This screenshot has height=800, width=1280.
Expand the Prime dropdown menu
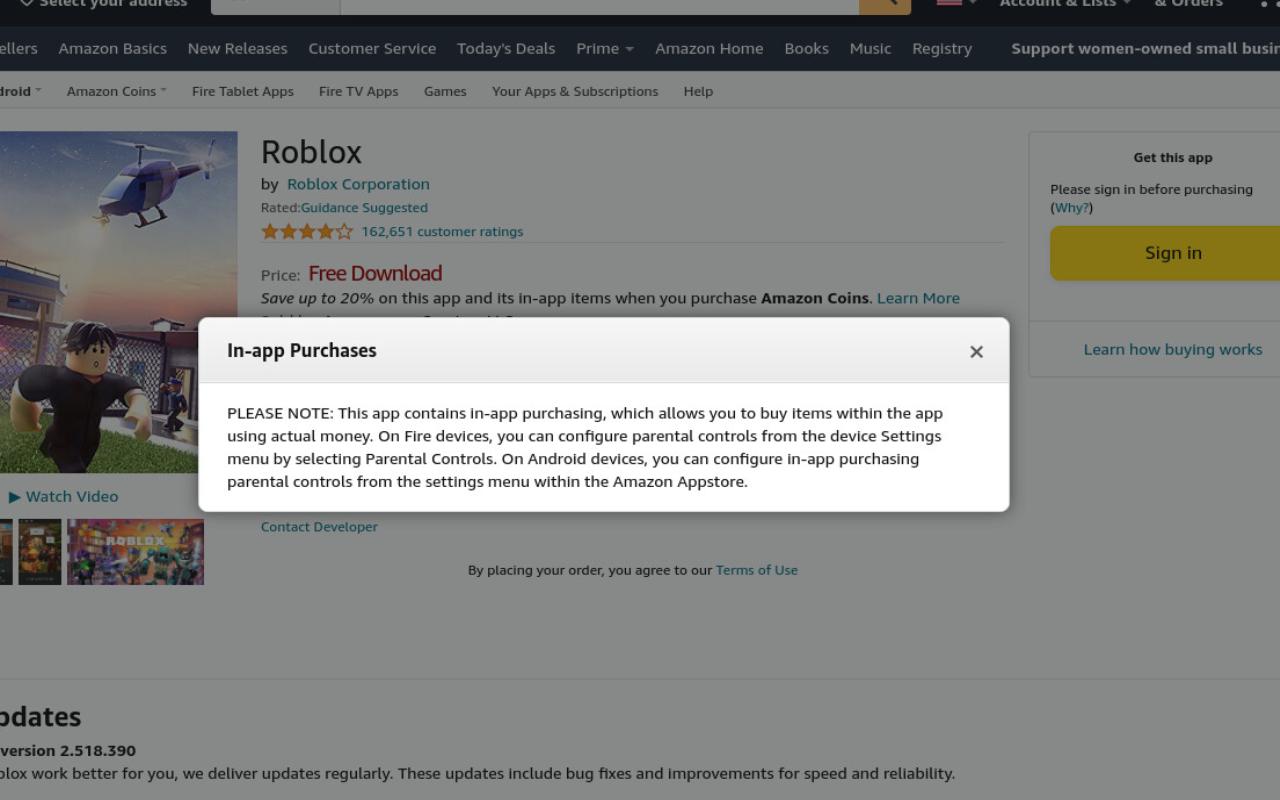[x=605, y=48]
